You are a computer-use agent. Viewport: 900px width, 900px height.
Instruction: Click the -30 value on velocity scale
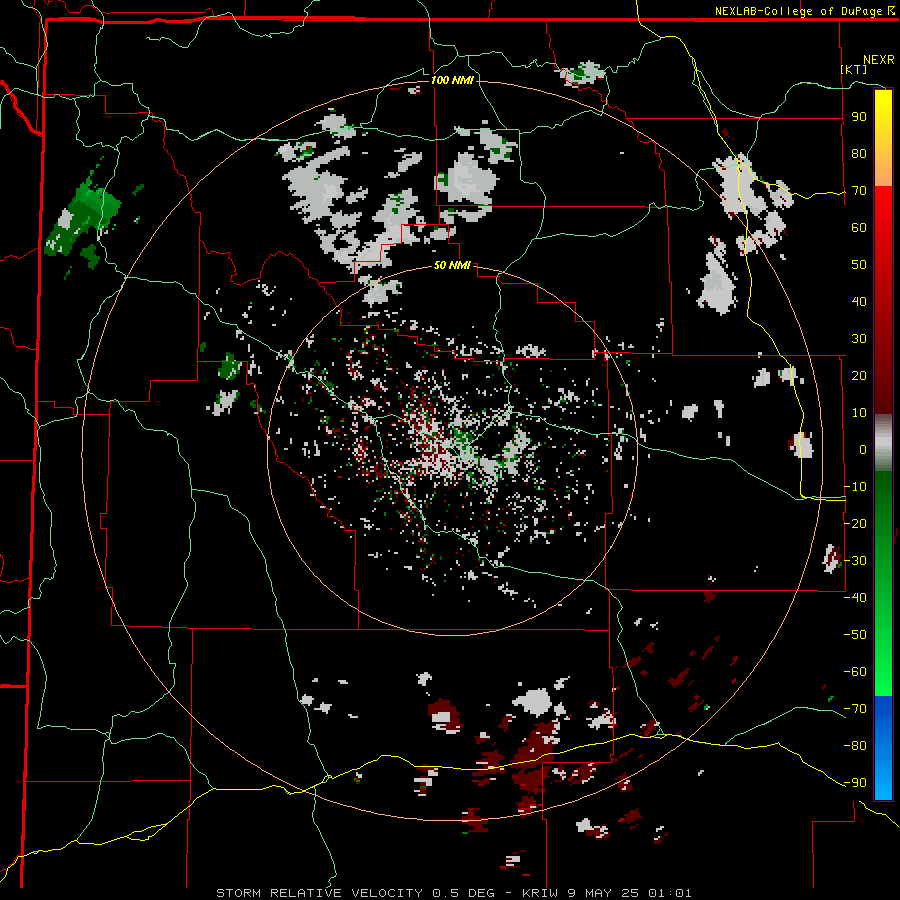tap(855, 561)
